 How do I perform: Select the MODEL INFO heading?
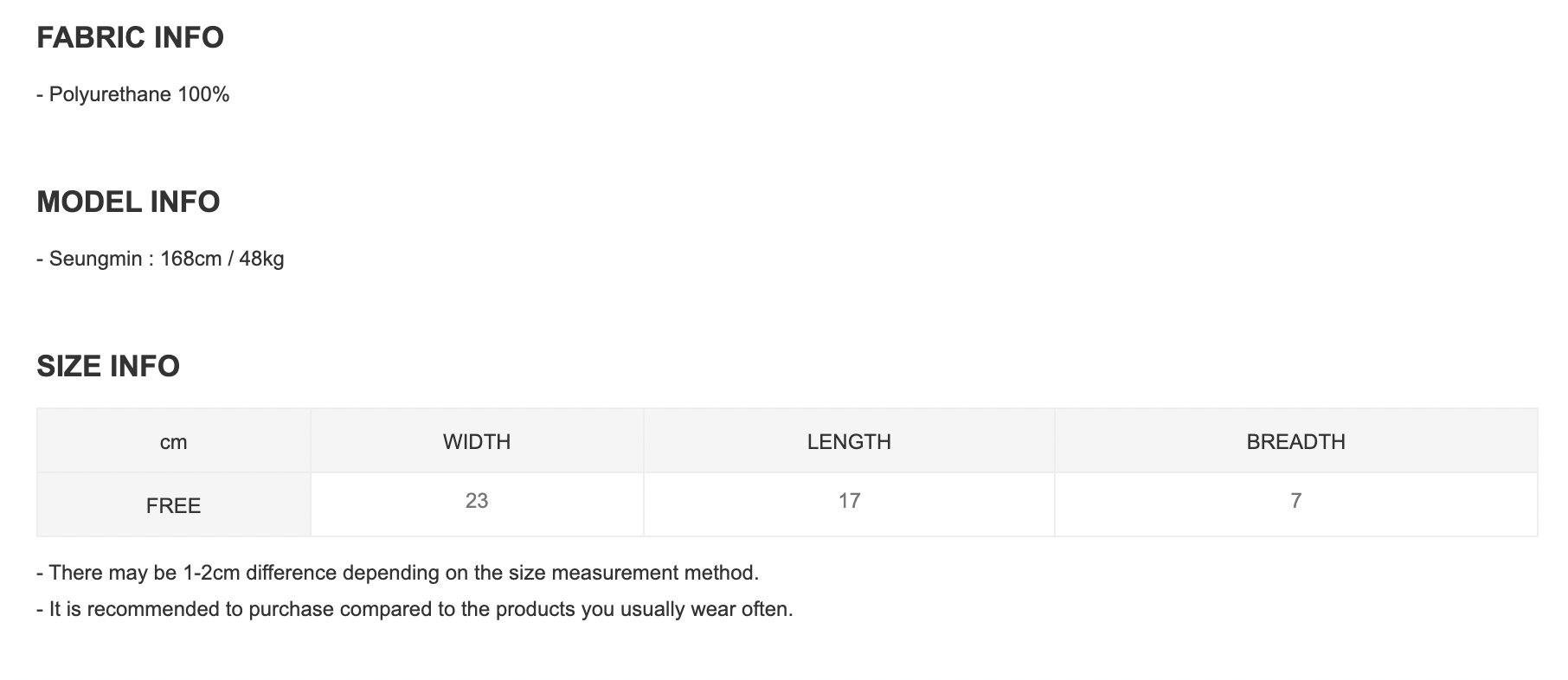(x=128, y=202)
